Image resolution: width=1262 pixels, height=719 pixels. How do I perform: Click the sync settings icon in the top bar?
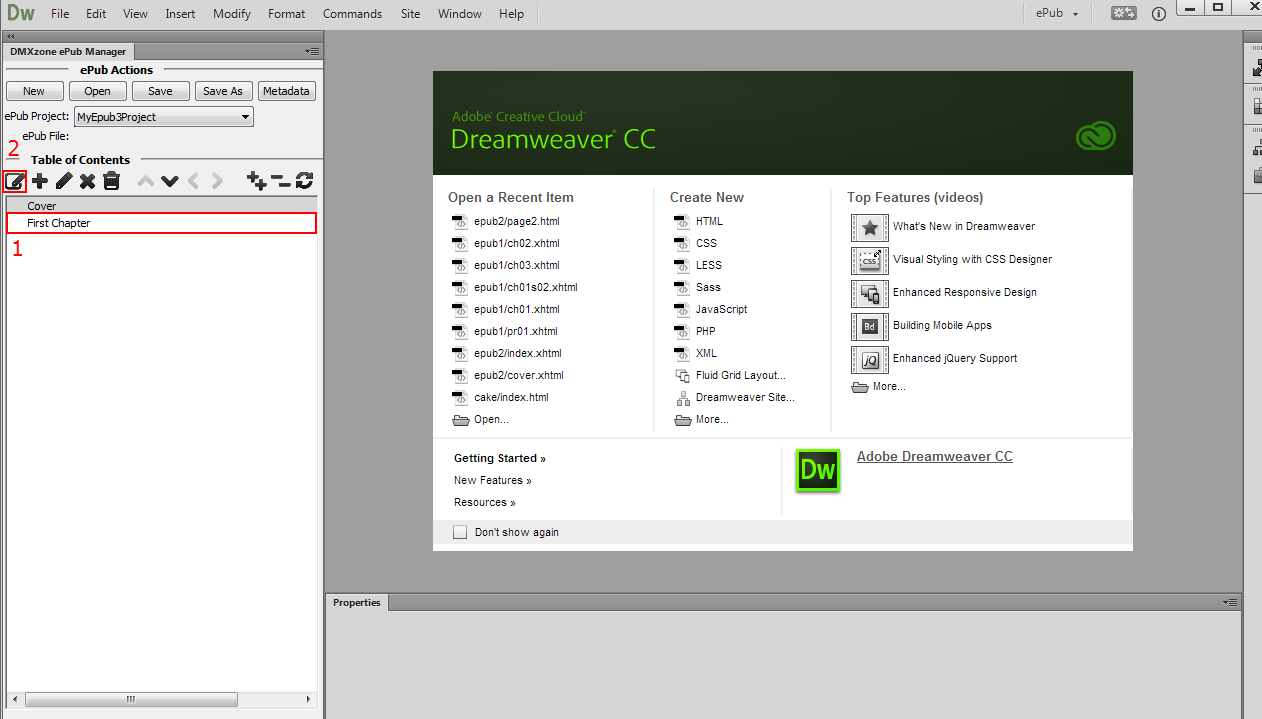click(x=1124, y=13)
